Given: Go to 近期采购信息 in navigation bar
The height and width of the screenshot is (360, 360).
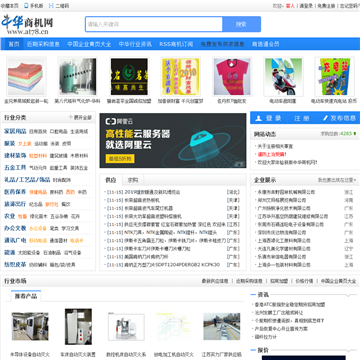Looking at the screenshot, I should [43, 44].
